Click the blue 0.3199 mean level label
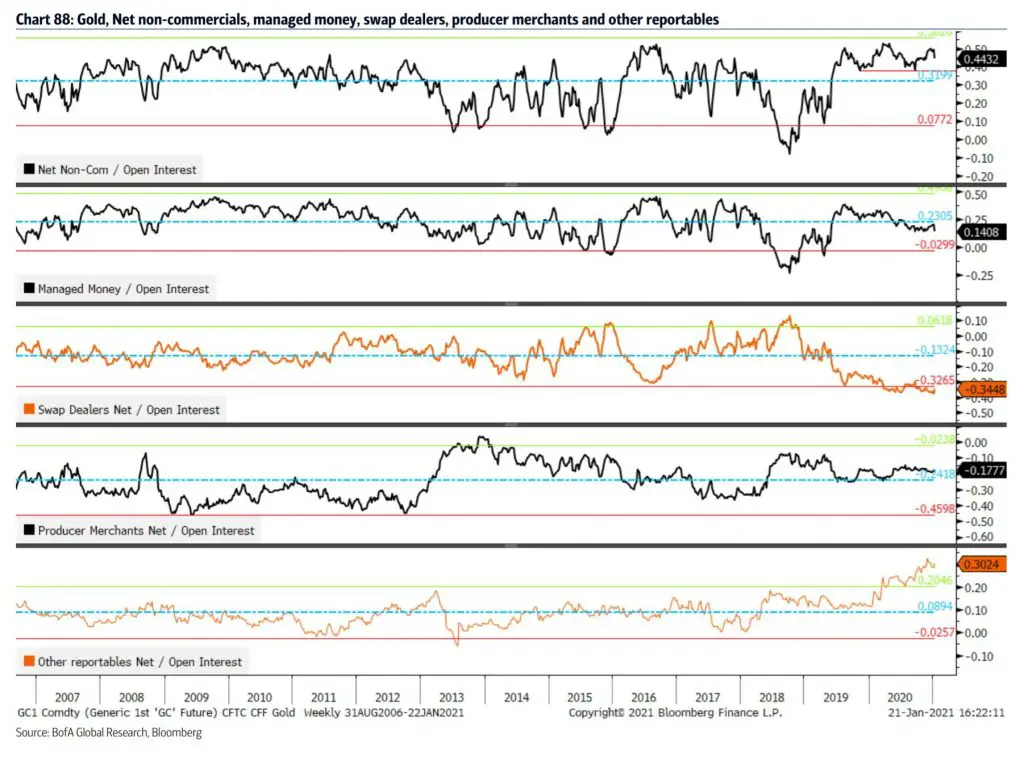Image resolution: width=1024 pixels, height=772 pixels. coord(935,75)
